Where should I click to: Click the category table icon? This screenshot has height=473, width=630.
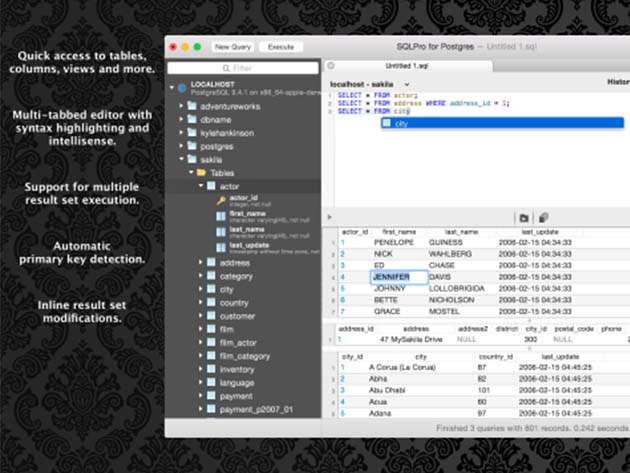point(211,276)
